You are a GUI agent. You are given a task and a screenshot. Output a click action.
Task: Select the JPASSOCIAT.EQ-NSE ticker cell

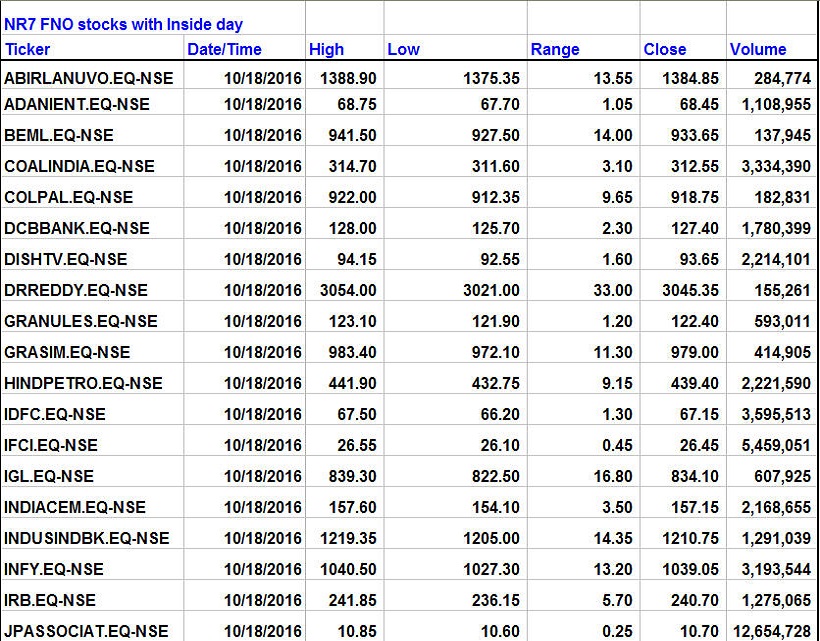87,631
